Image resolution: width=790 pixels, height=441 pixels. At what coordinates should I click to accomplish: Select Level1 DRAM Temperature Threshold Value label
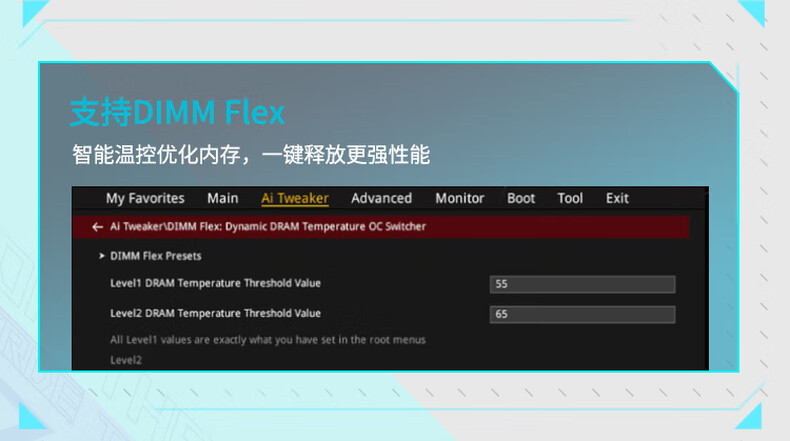pos(215,284)
